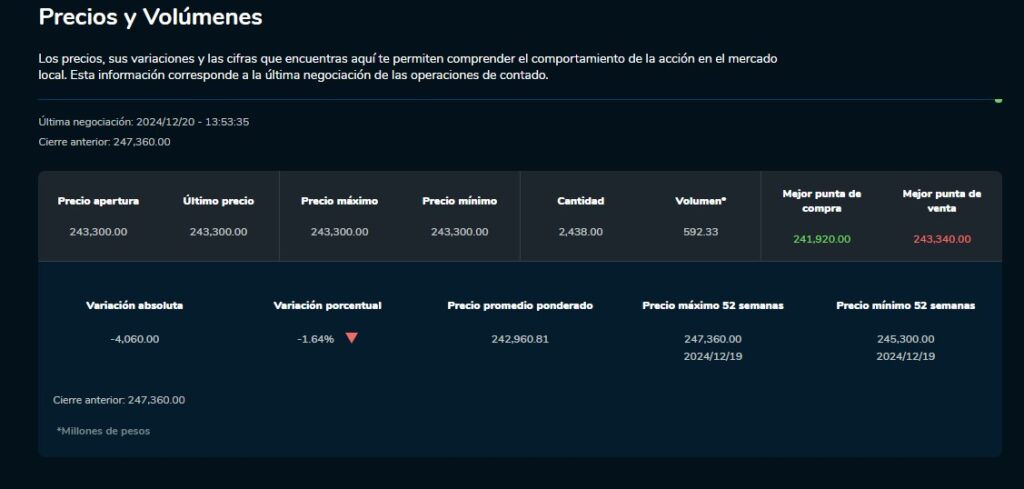
Task: Click the Volumen* column header
Action: click(701, 201)
